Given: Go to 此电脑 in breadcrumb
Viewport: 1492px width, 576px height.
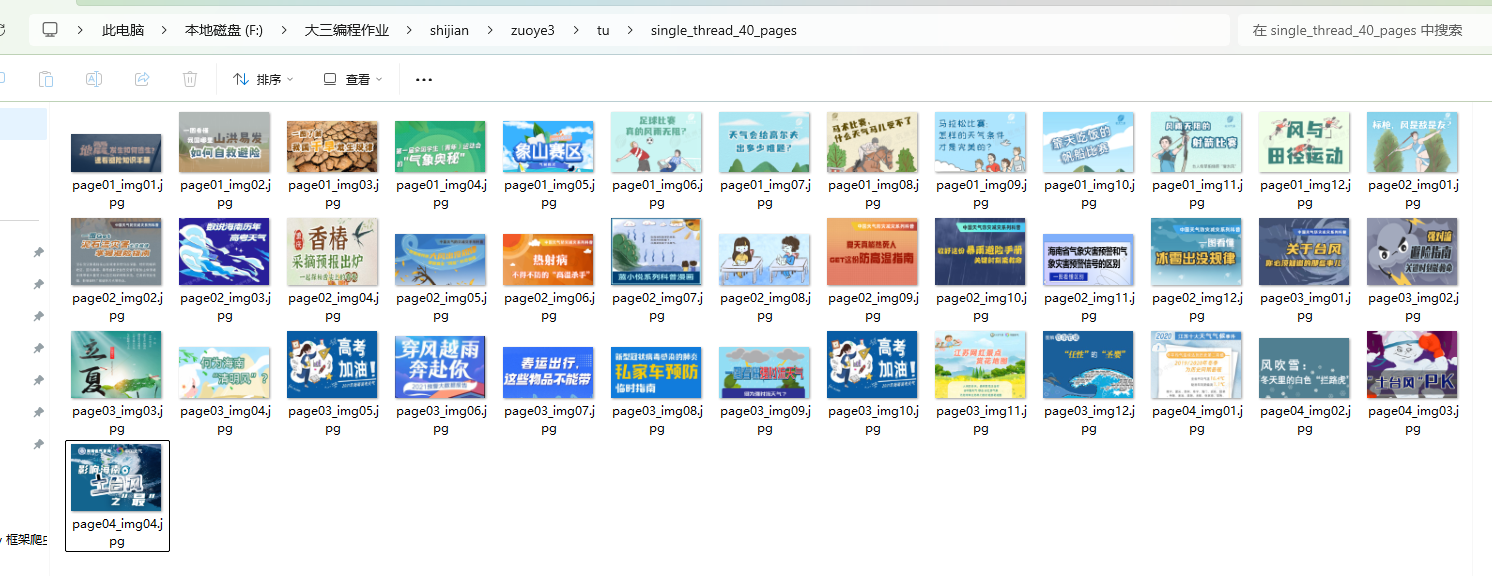Looking at the screenshot, I should (123, 30).
